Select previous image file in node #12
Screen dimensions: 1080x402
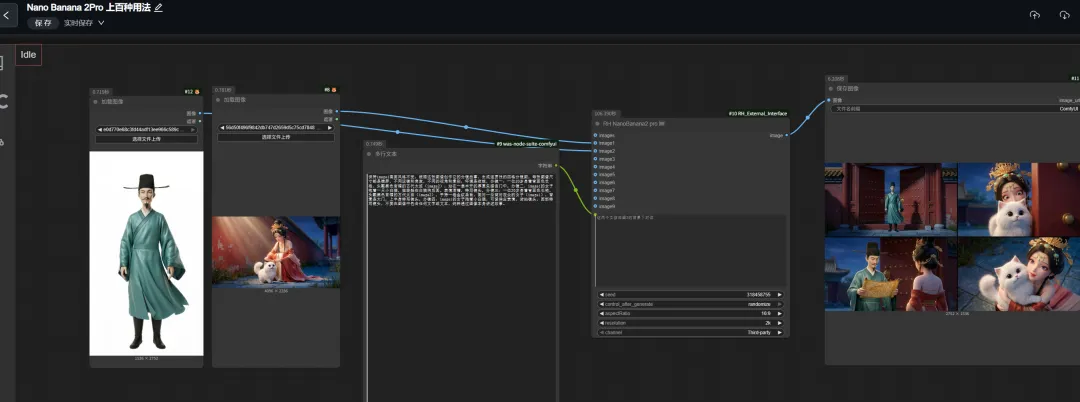pyautogui.click(x=100, y=129)
